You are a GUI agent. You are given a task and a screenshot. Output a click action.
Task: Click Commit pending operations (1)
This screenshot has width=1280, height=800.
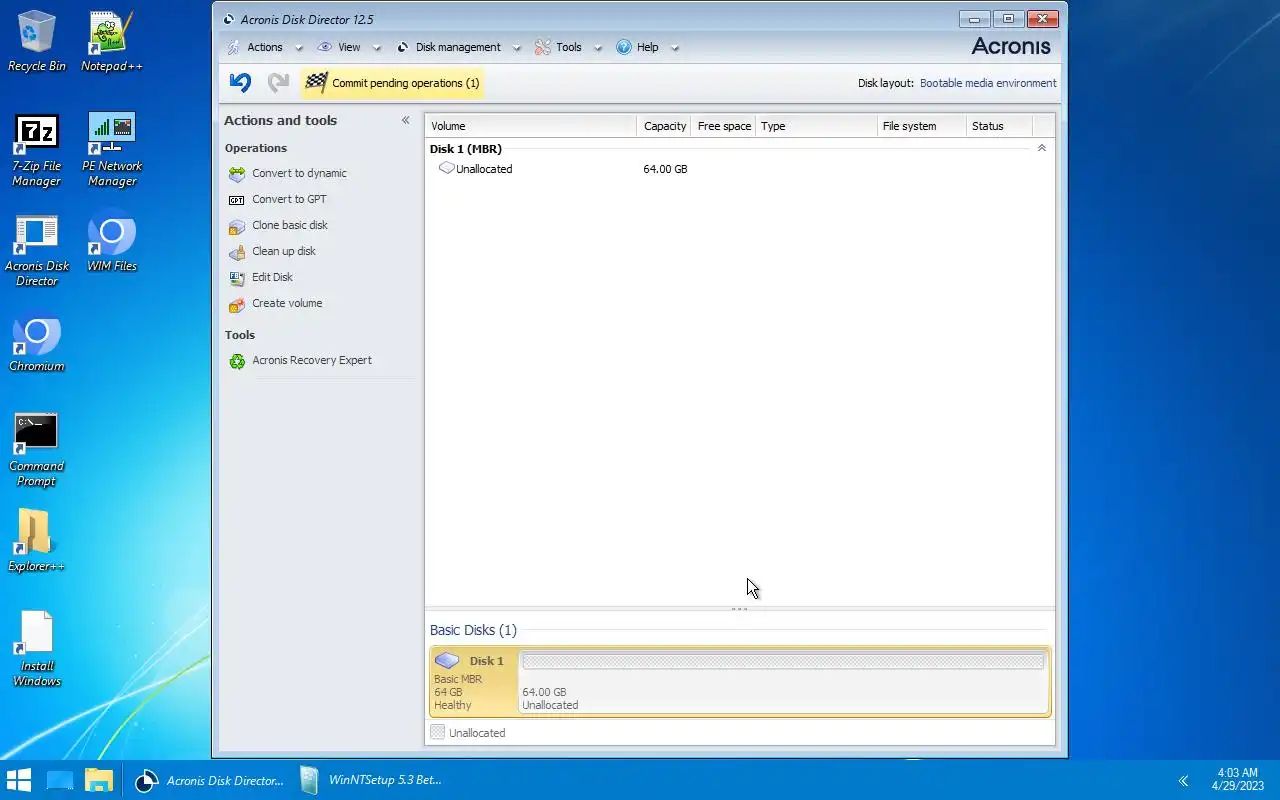click(392, 83)
